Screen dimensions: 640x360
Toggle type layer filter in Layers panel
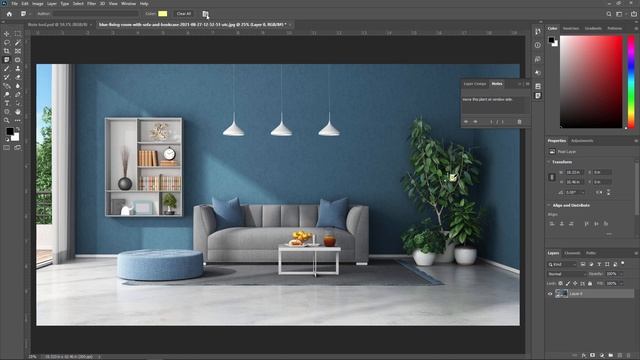pos(599,264)
